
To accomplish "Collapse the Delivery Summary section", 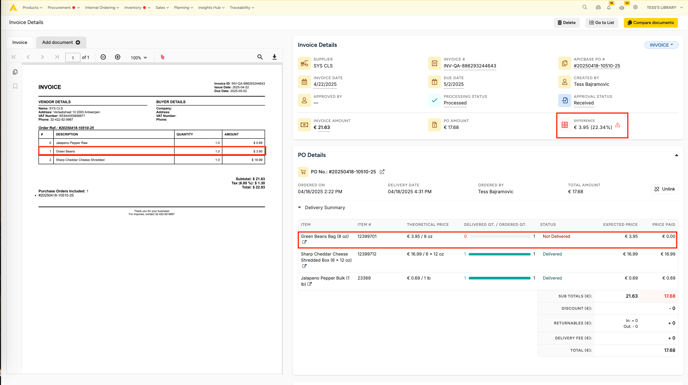I will (x=300, y=207).
